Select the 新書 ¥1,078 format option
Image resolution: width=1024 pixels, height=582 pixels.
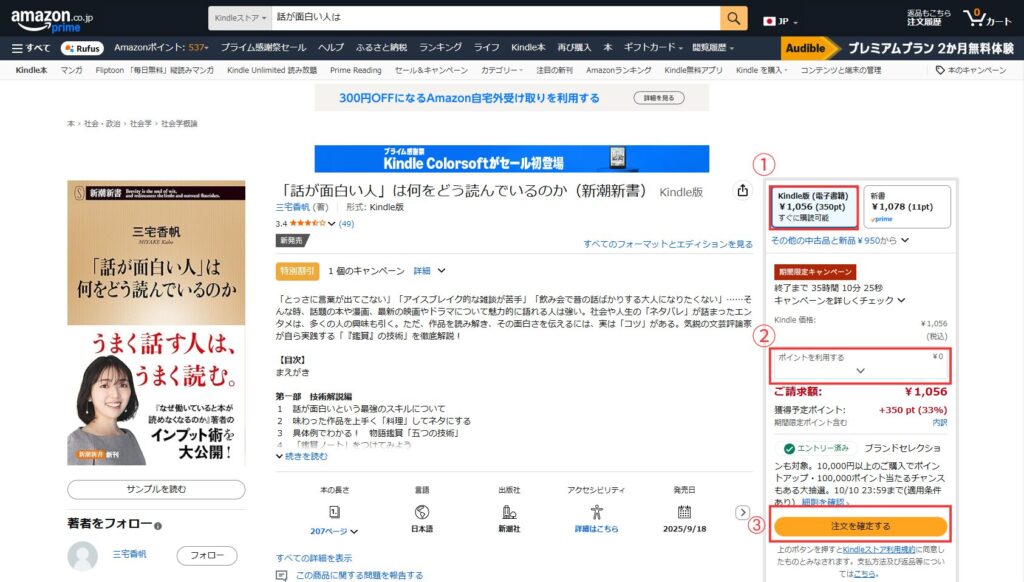click(x=905, y=206)
